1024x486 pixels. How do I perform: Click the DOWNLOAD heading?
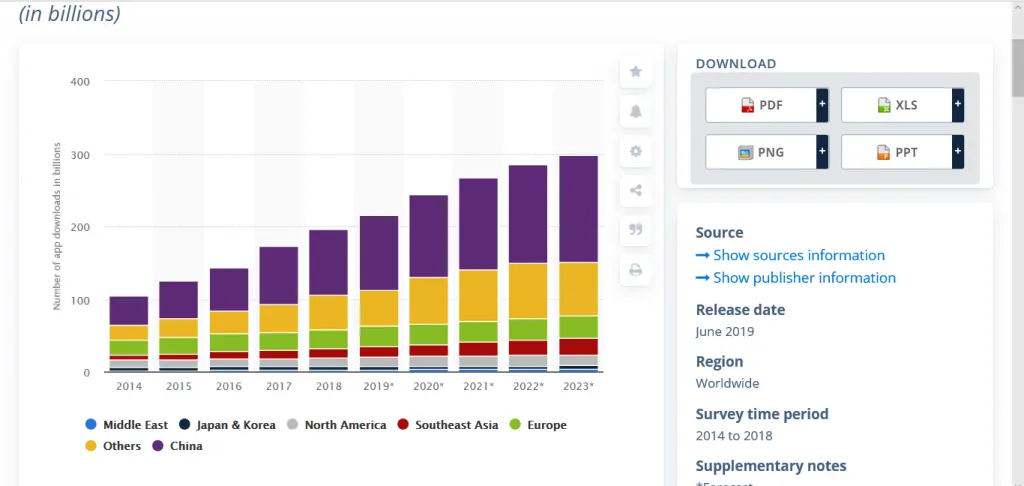click(736, 64)
